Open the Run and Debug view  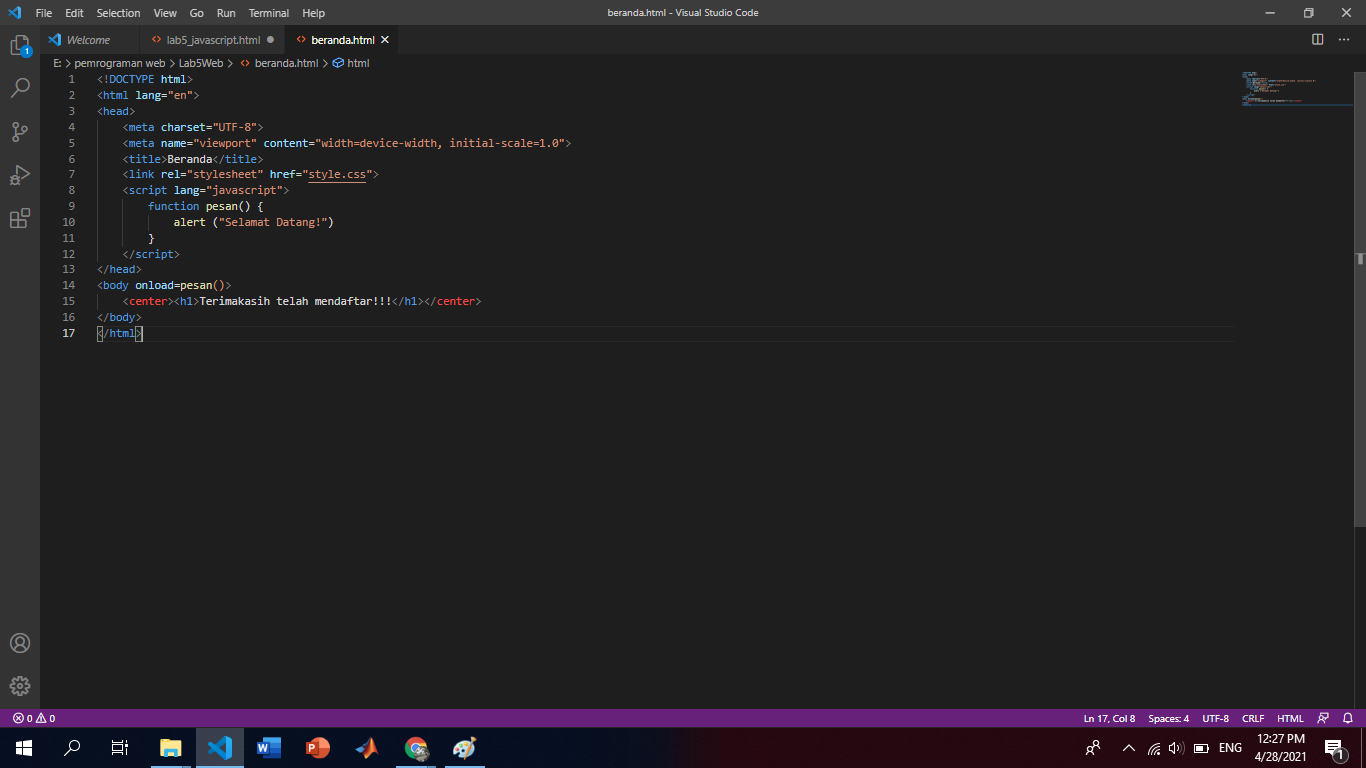[20, 175]
